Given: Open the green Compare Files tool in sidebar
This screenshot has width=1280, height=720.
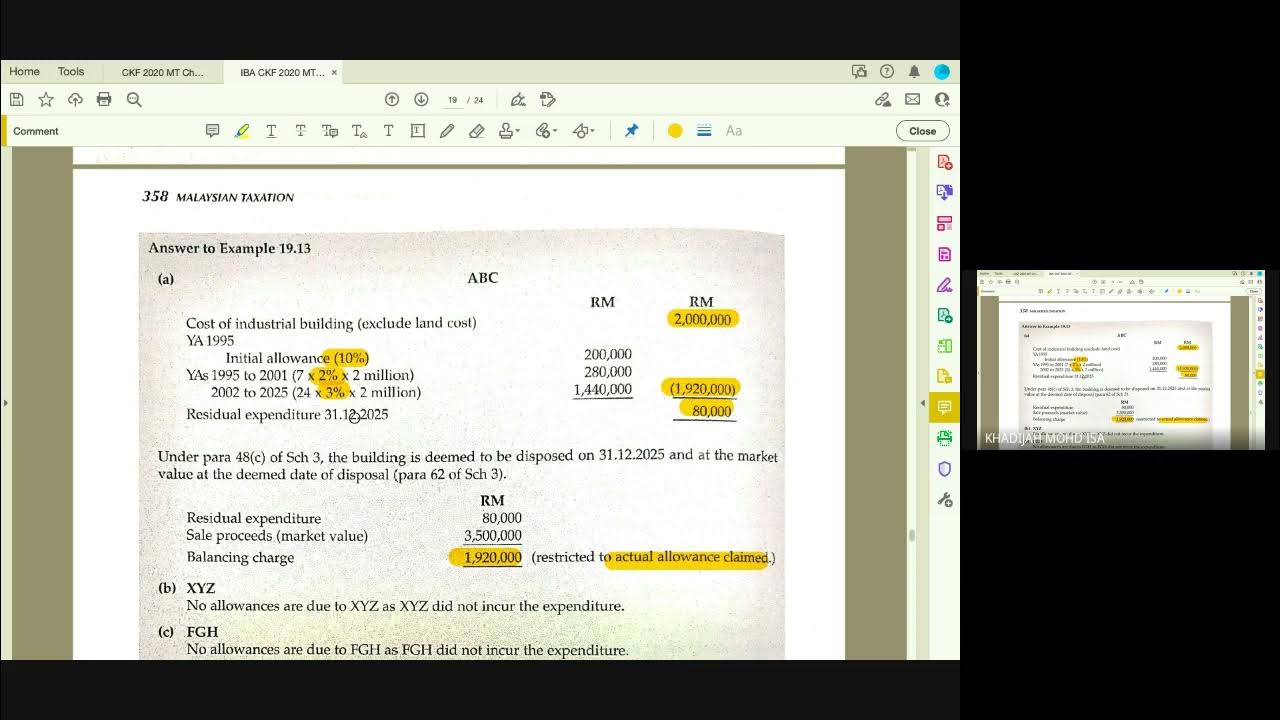Looking at the screenshot, I should click(944, 346).
